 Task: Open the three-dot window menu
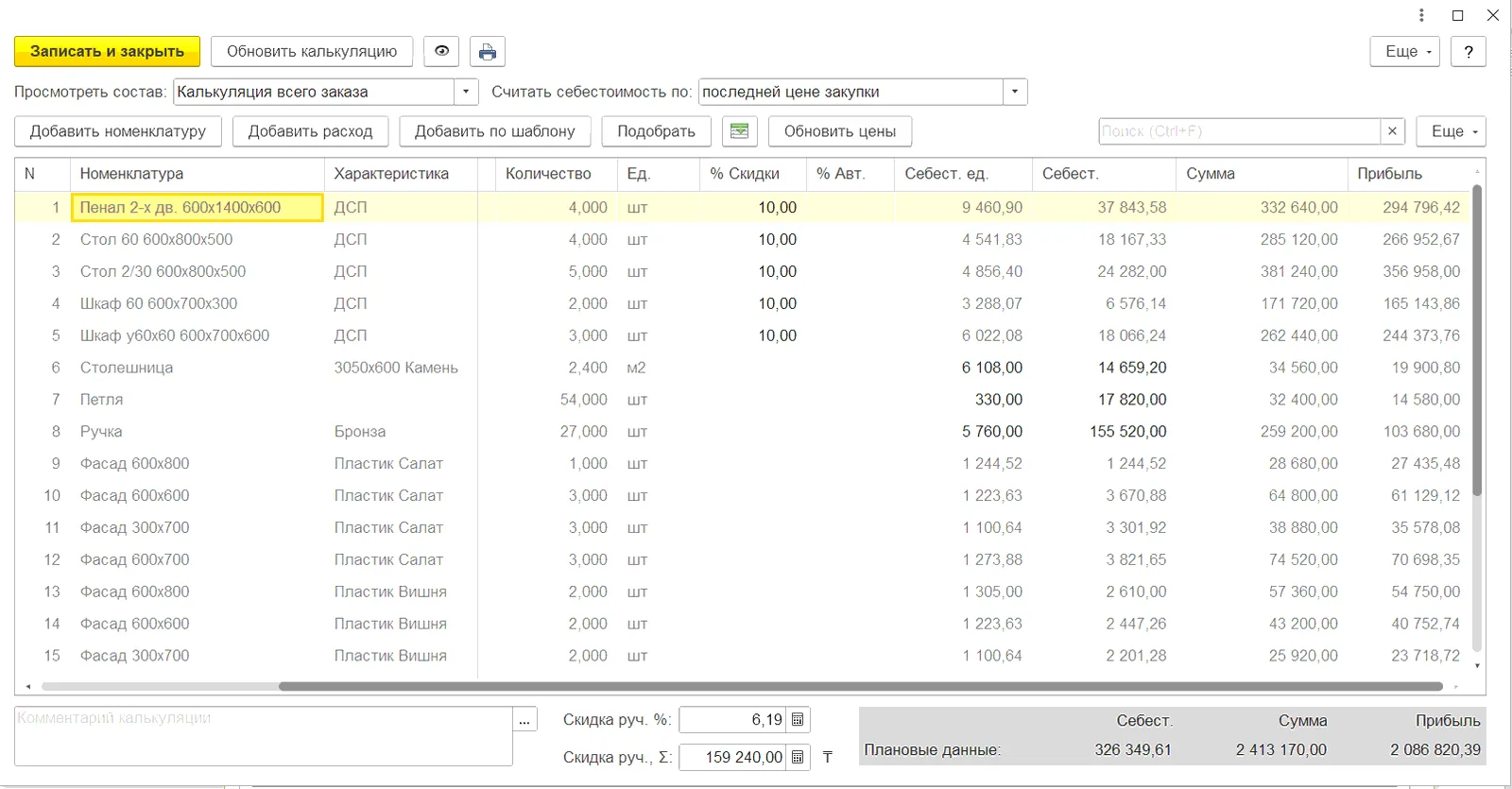point(1421,15)
